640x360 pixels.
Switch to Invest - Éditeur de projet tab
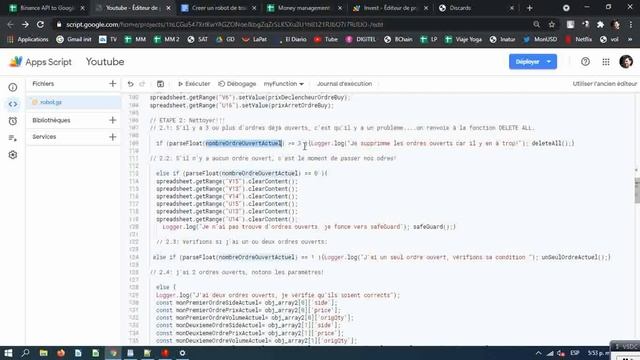click(390, 8)
